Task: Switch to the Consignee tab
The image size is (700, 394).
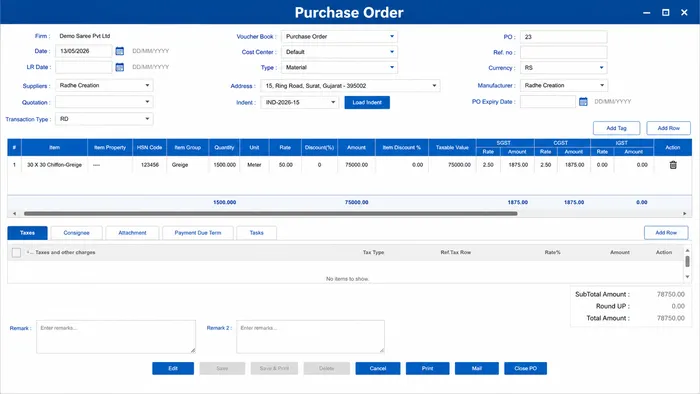Action: 76,233
